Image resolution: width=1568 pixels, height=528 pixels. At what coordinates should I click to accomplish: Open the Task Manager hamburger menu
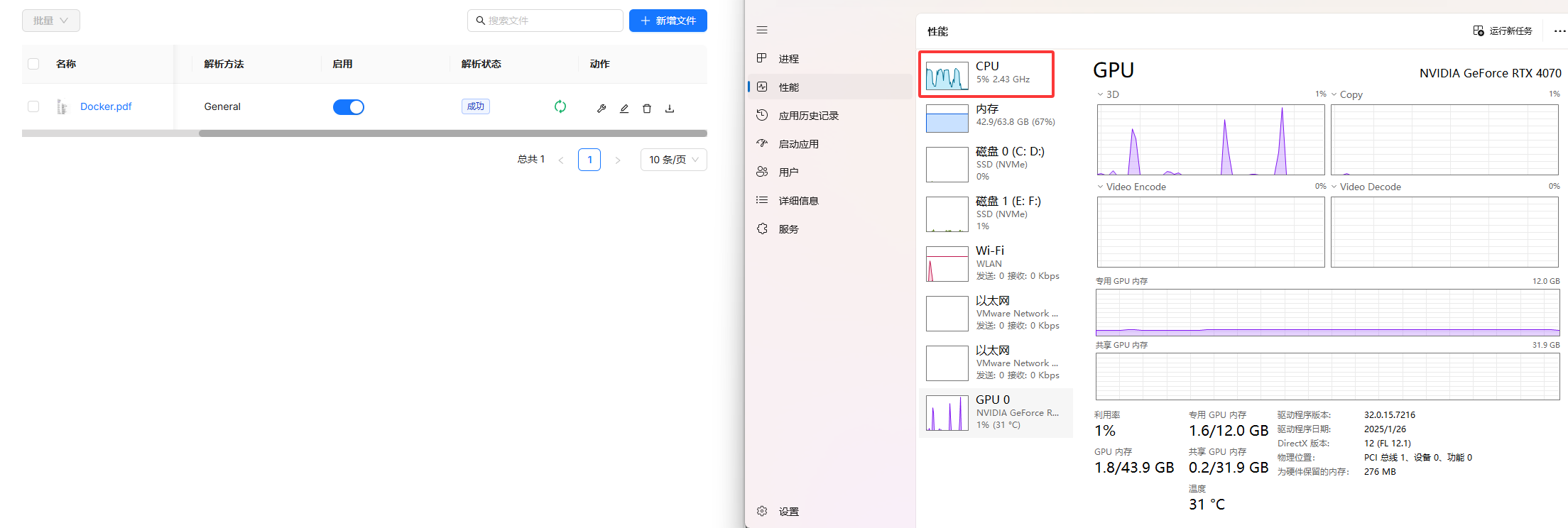[762, 30]
